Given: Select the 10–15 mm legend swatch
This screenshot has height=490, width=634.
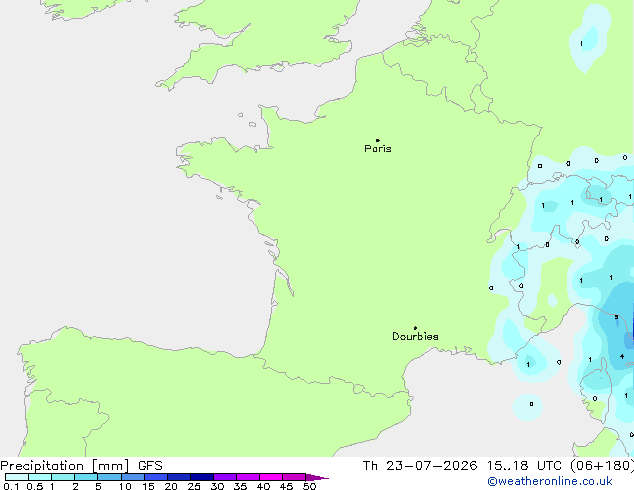Looking at the screenshot, I should tap(133, 477).
